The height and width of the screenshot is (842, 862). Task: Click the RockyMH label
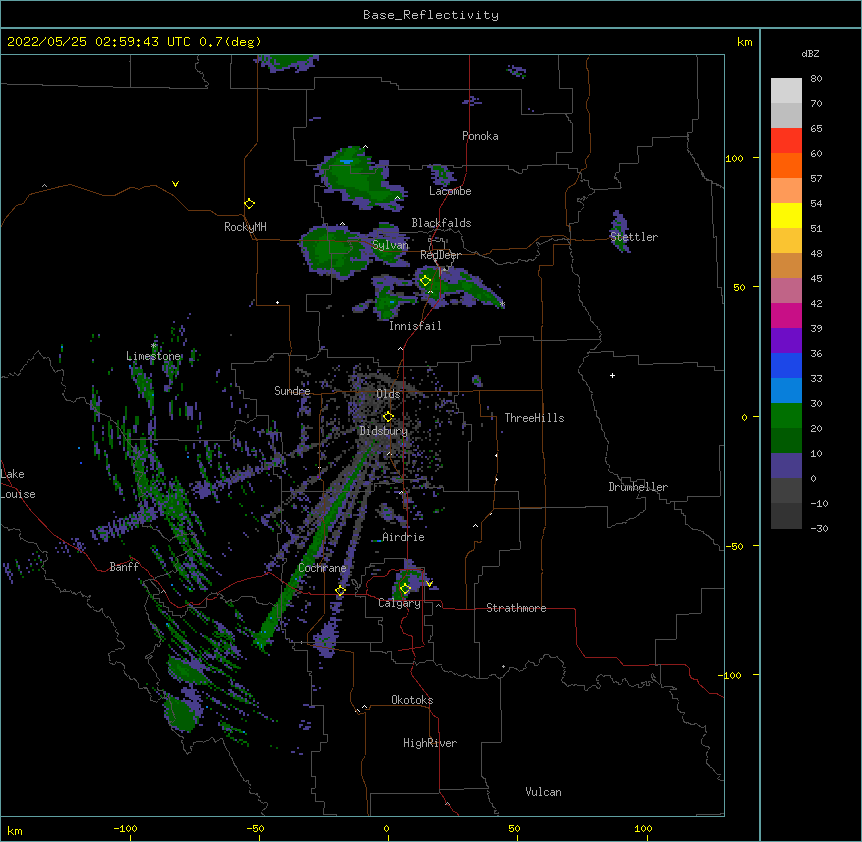point(245,227)
